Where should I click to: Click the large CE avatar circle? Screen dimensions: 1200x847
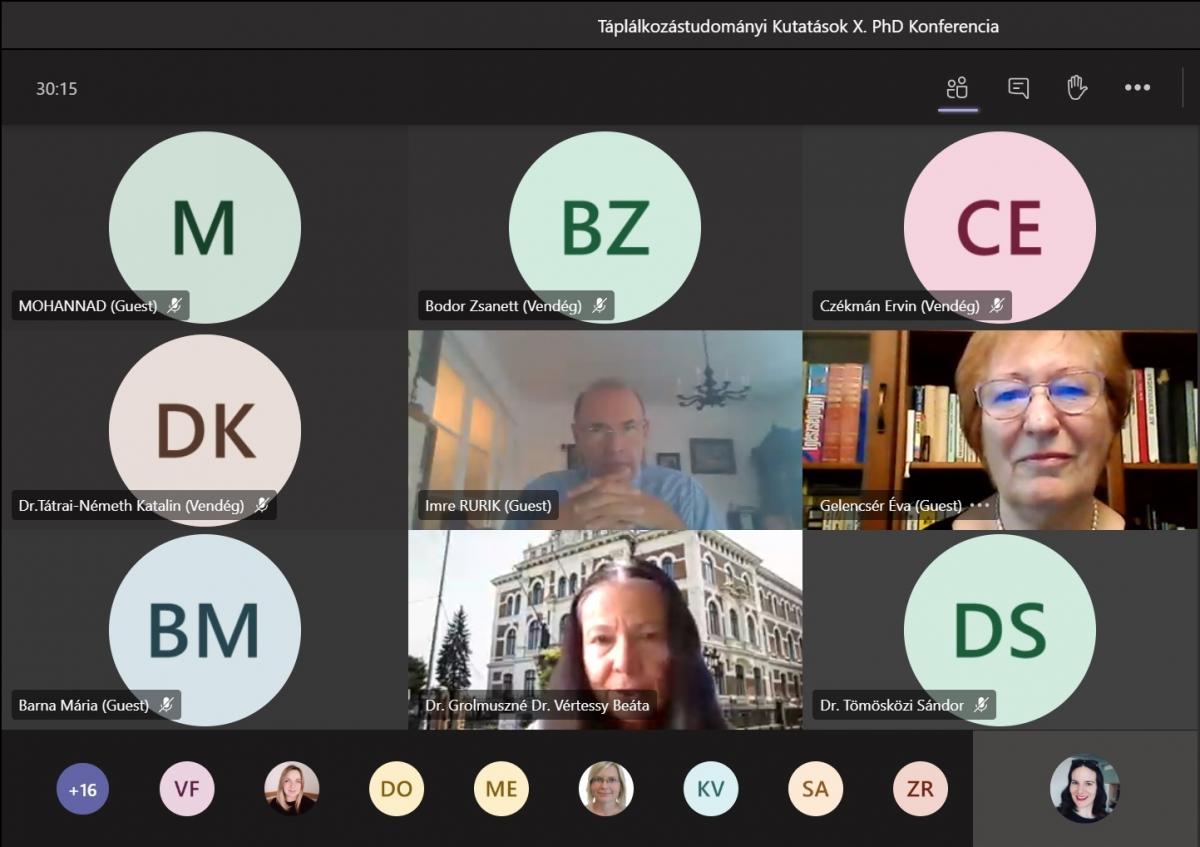1000,227
